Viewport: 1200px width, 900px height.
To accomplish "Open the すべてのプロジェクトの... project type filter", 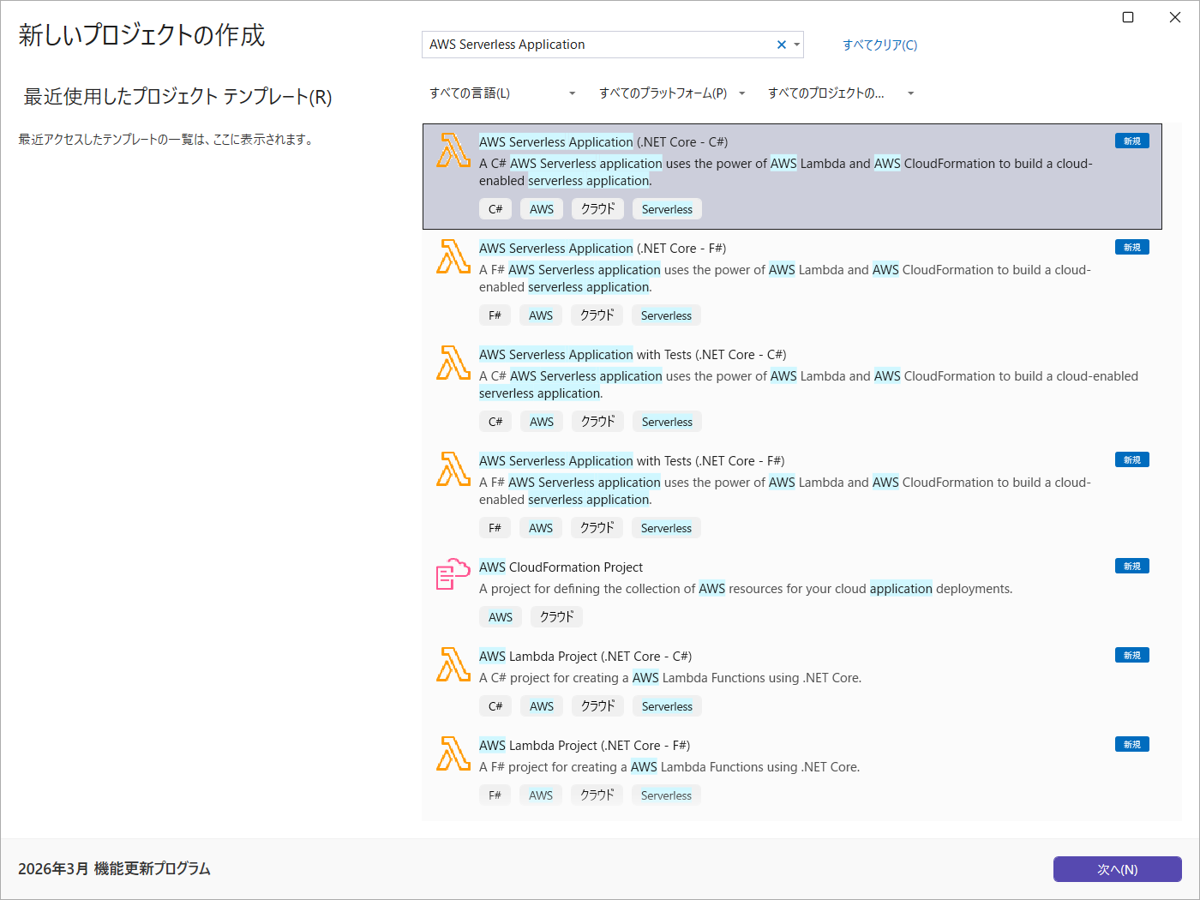I will [x=841, y=93].
